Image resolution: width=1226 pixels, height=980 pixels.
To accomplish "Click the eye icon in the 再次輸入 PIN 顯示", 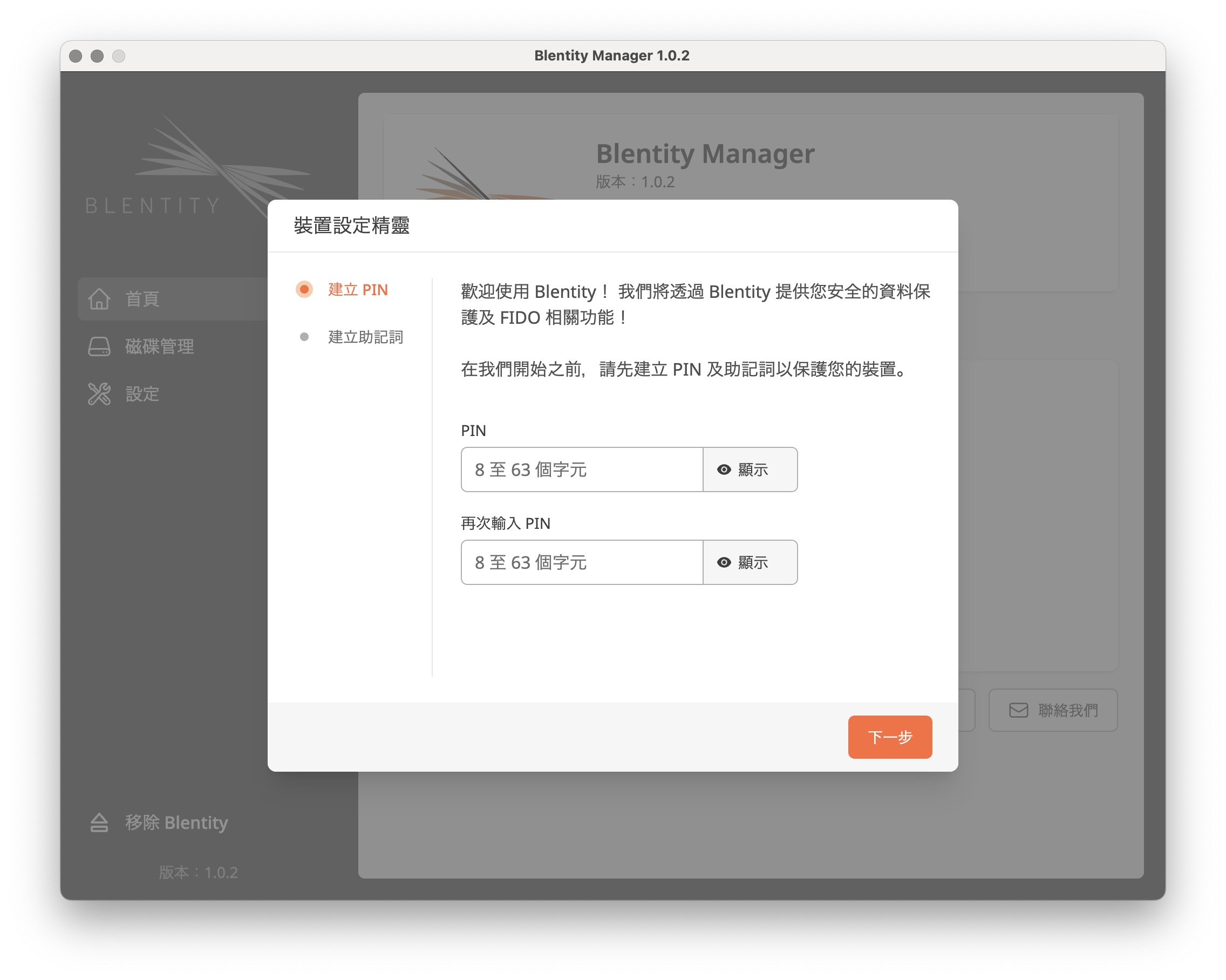I will pos(724,562).
